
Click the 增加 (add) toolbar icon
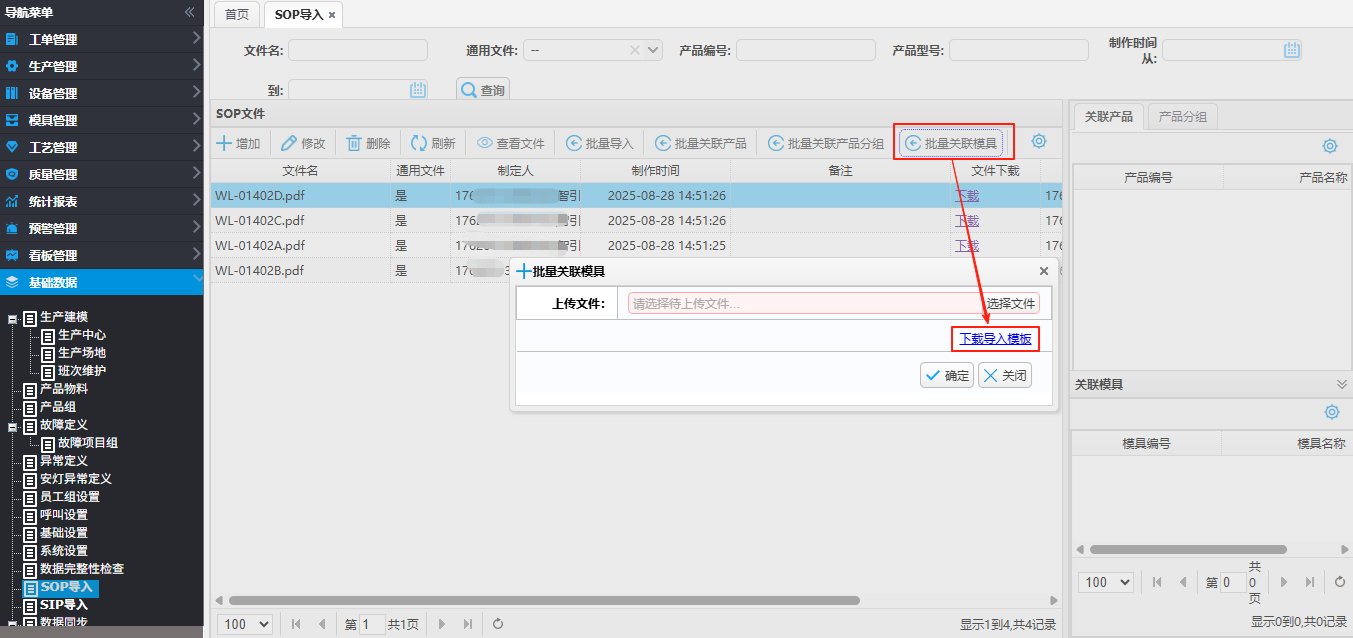click(x=225, y=143)
